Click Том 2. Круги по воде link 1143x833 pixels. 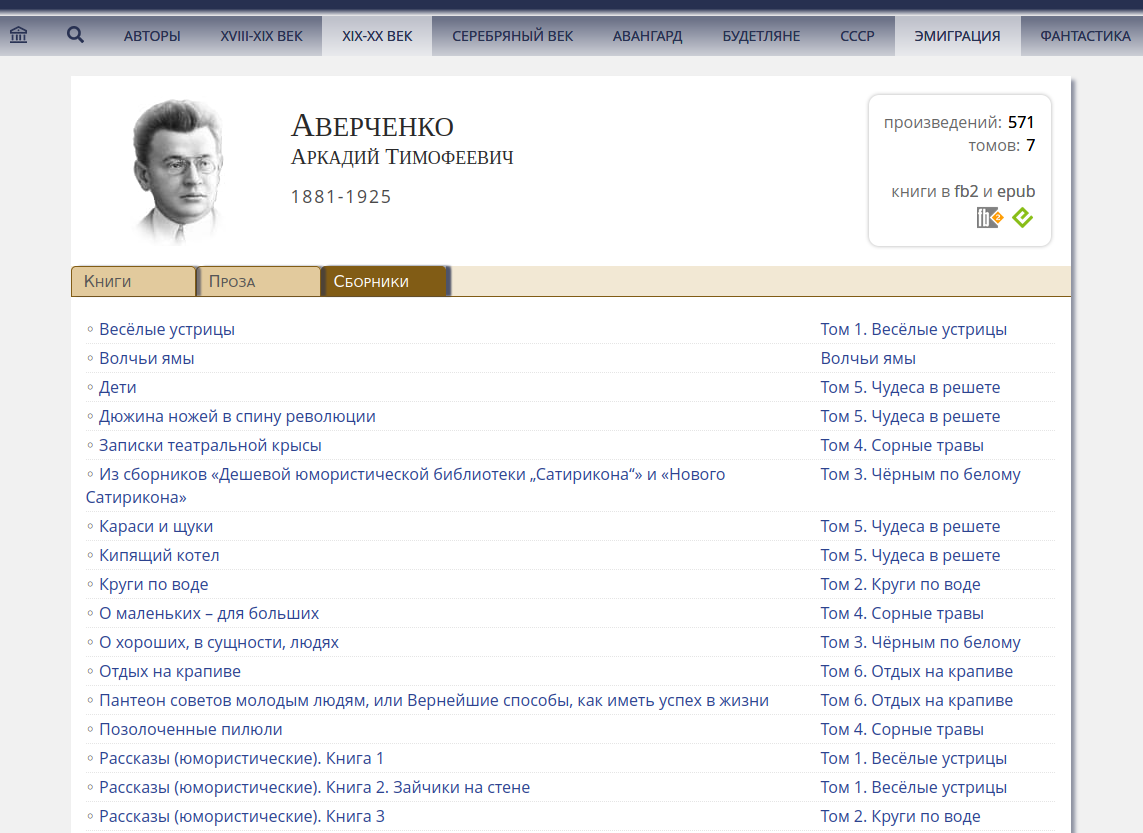tap(900, 584)
